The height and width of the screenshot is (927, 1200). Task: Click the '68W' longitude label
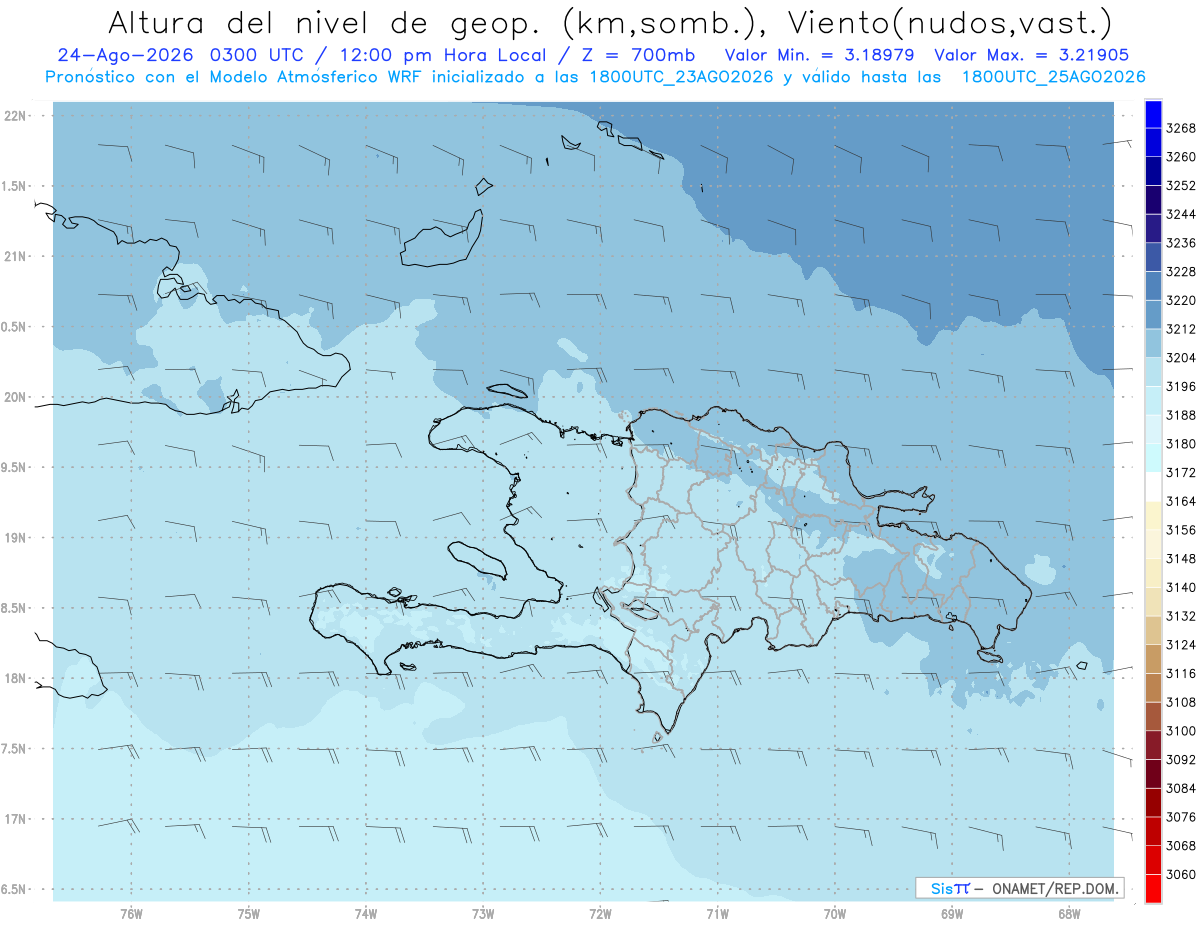click(1069, 914)
